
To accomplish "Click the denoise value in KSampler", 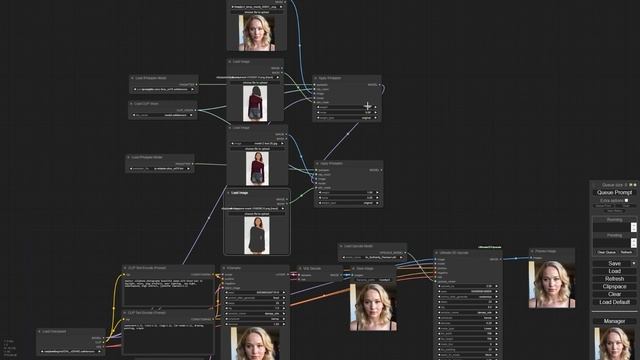I will tap(256, 324).
